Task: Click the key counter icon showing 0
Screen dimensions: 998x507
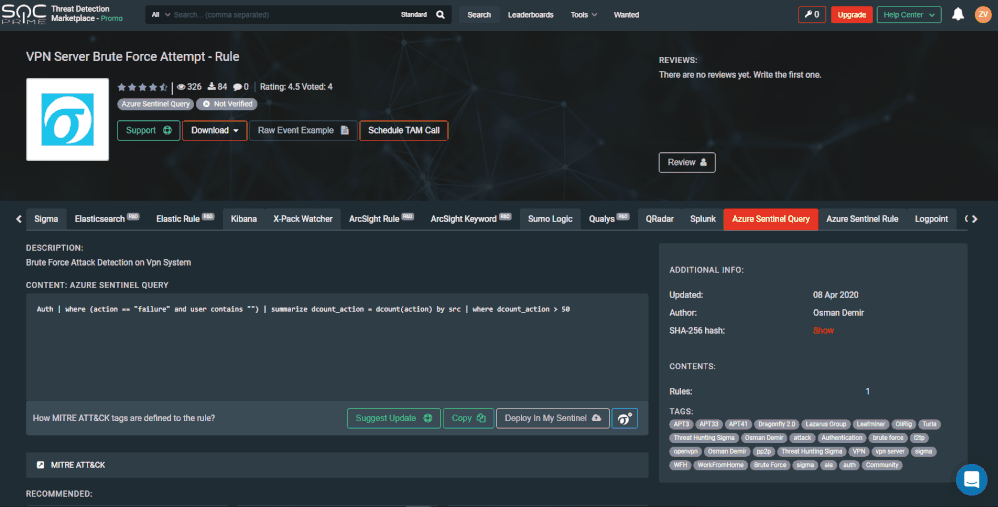Action: tap(812, 15)
